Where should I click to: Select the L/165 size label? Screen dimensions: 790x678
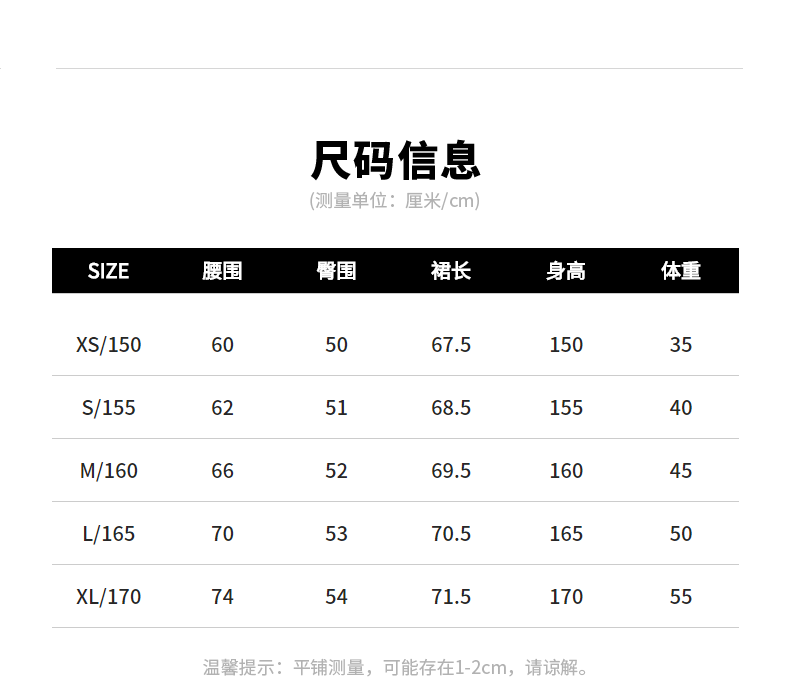pyautogui.click(x=109, y=534)
